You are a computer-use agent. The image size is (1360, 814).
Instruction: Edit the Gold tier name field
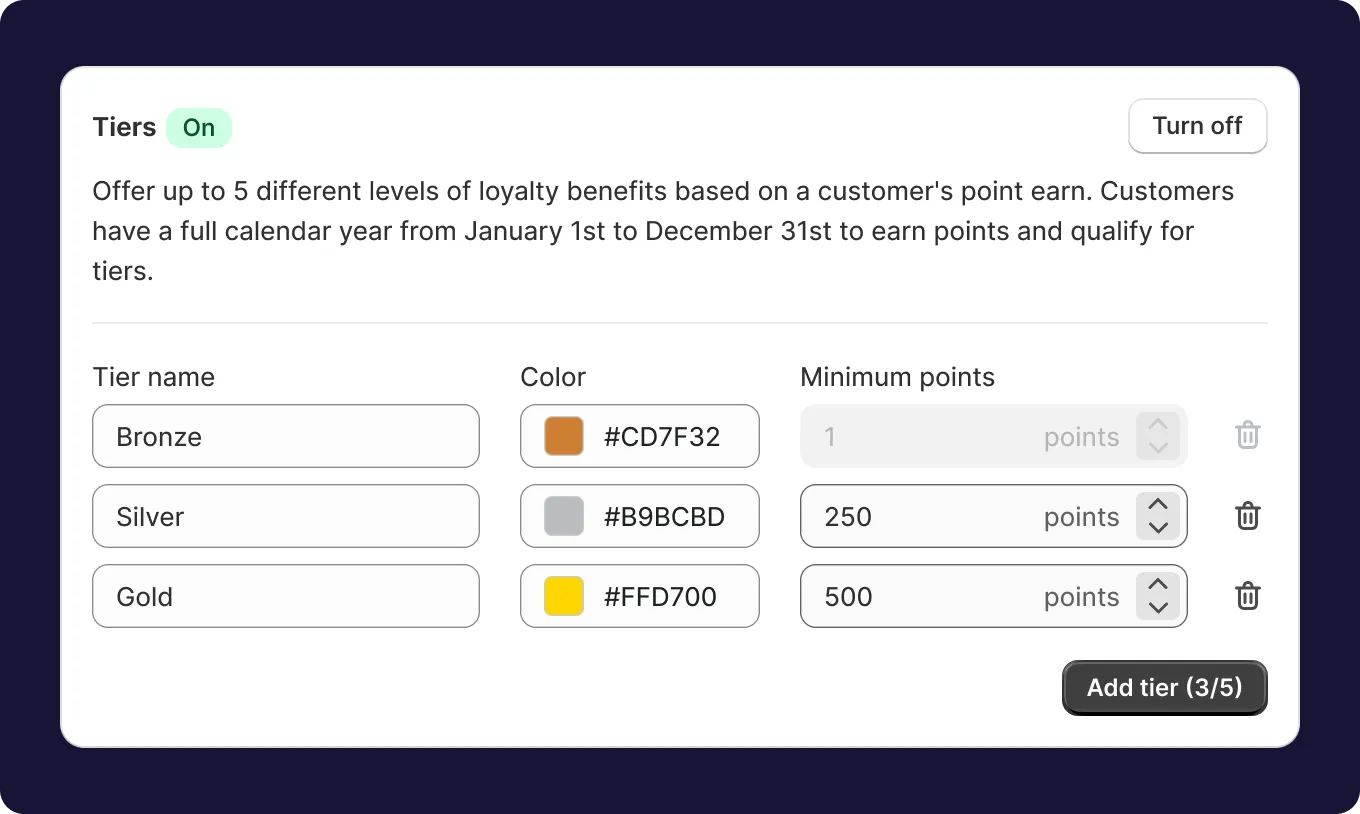pyautogui.click(x=286, y=596)
